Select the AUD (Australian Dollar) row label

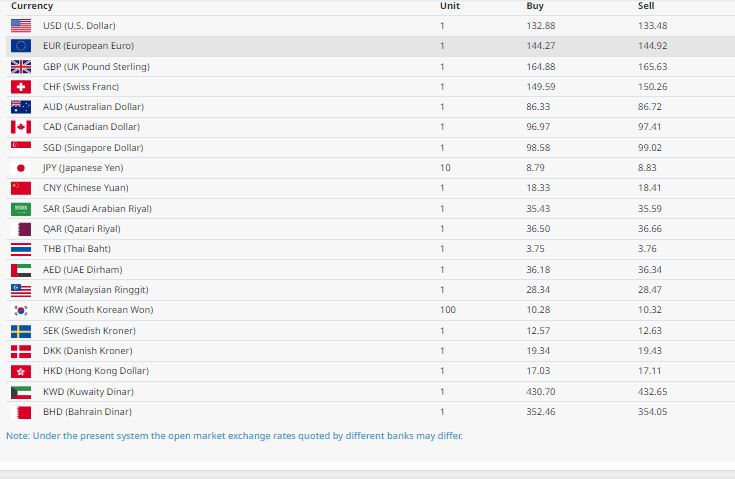click(93, 107)
